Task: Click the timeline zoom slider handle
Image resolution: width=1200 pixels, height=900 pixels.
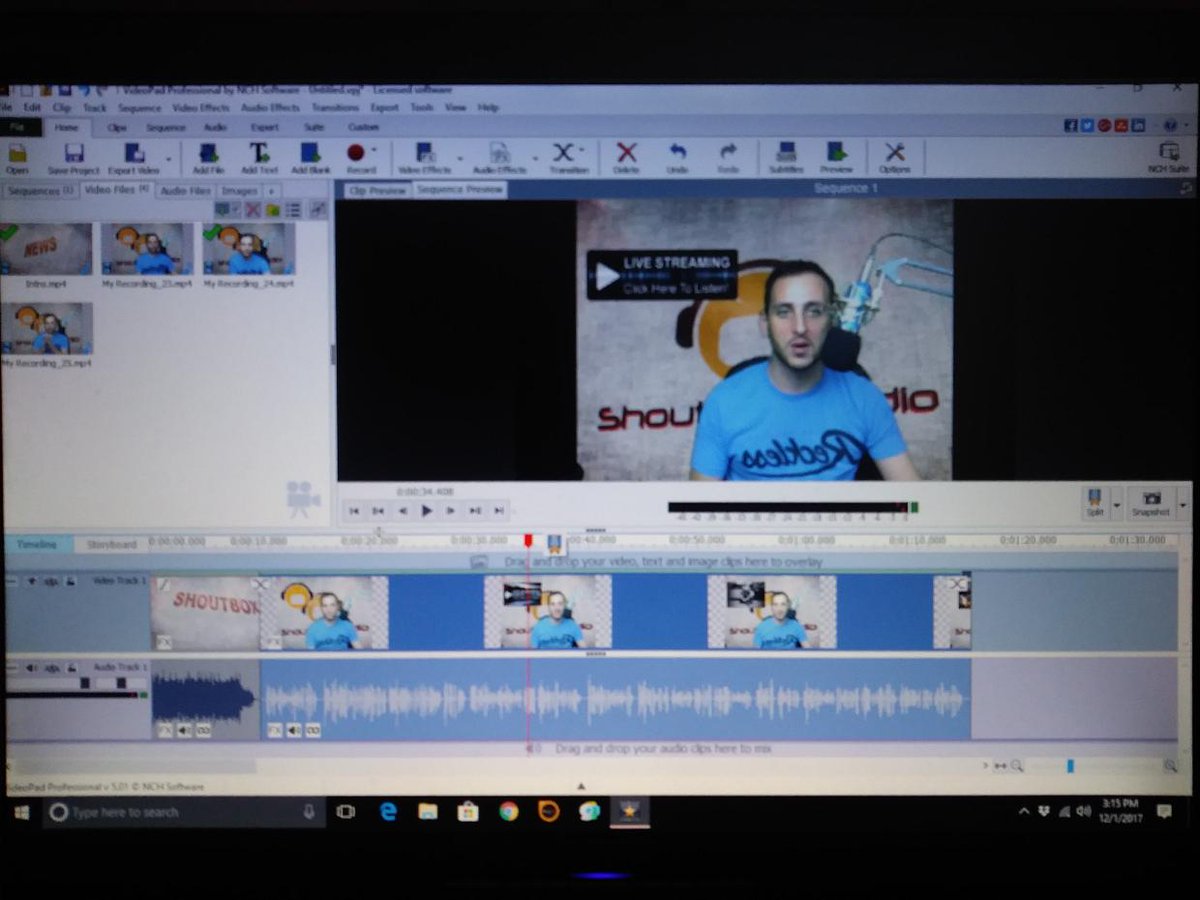Action: 1070,766
